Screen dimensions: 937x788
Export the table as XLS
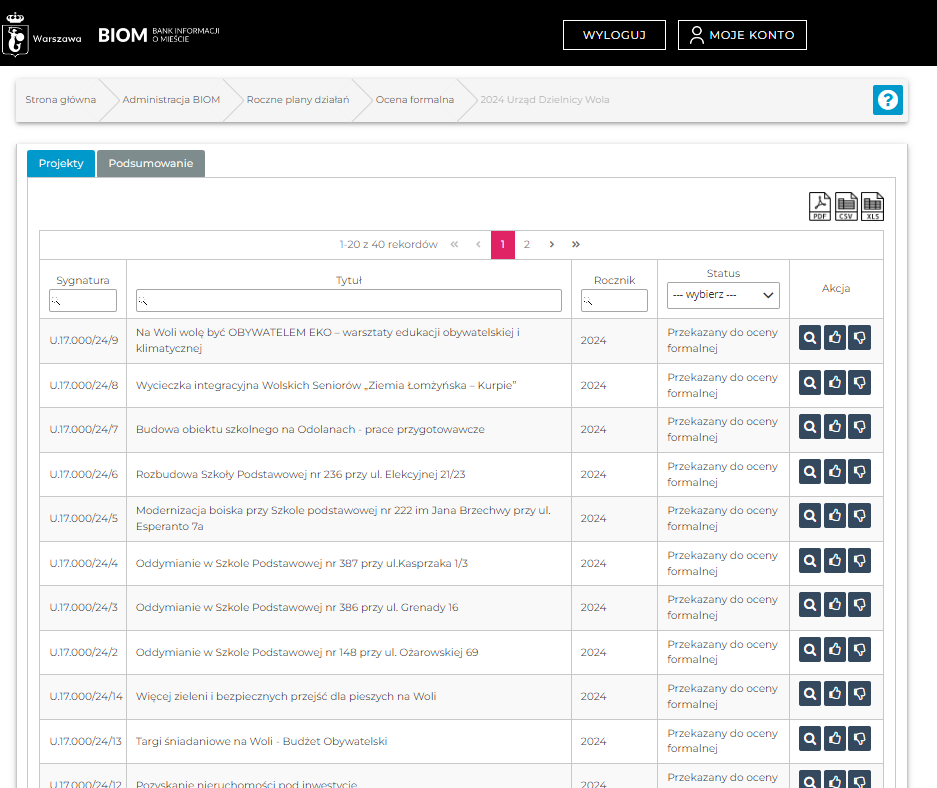pos(873,206)
